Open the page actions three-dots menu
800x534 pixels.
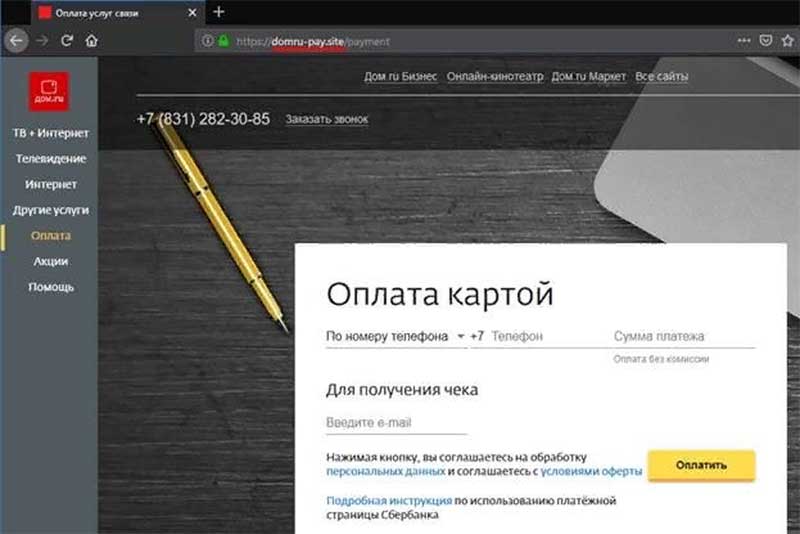click(x=744, y=40)
